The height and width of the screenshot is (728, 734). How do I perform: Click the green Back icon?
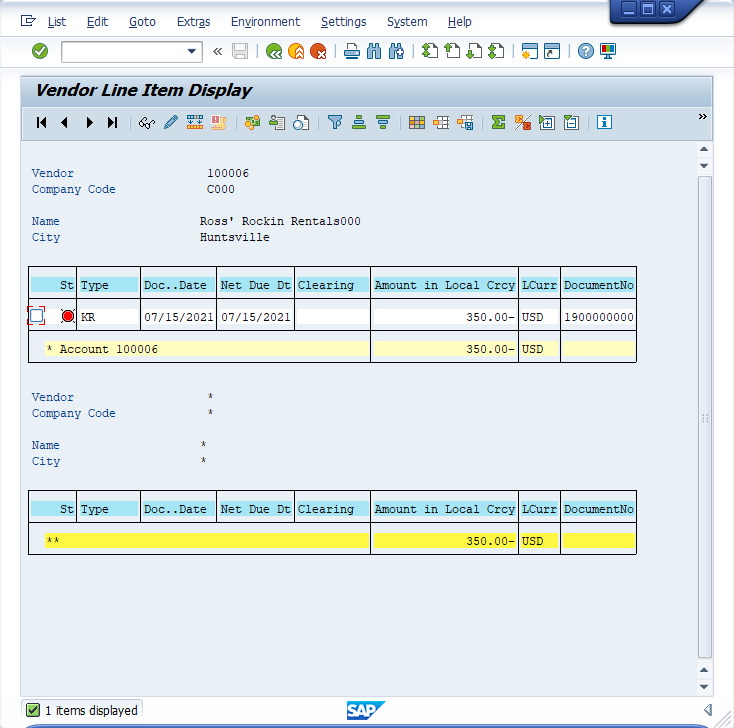[274, 51]
